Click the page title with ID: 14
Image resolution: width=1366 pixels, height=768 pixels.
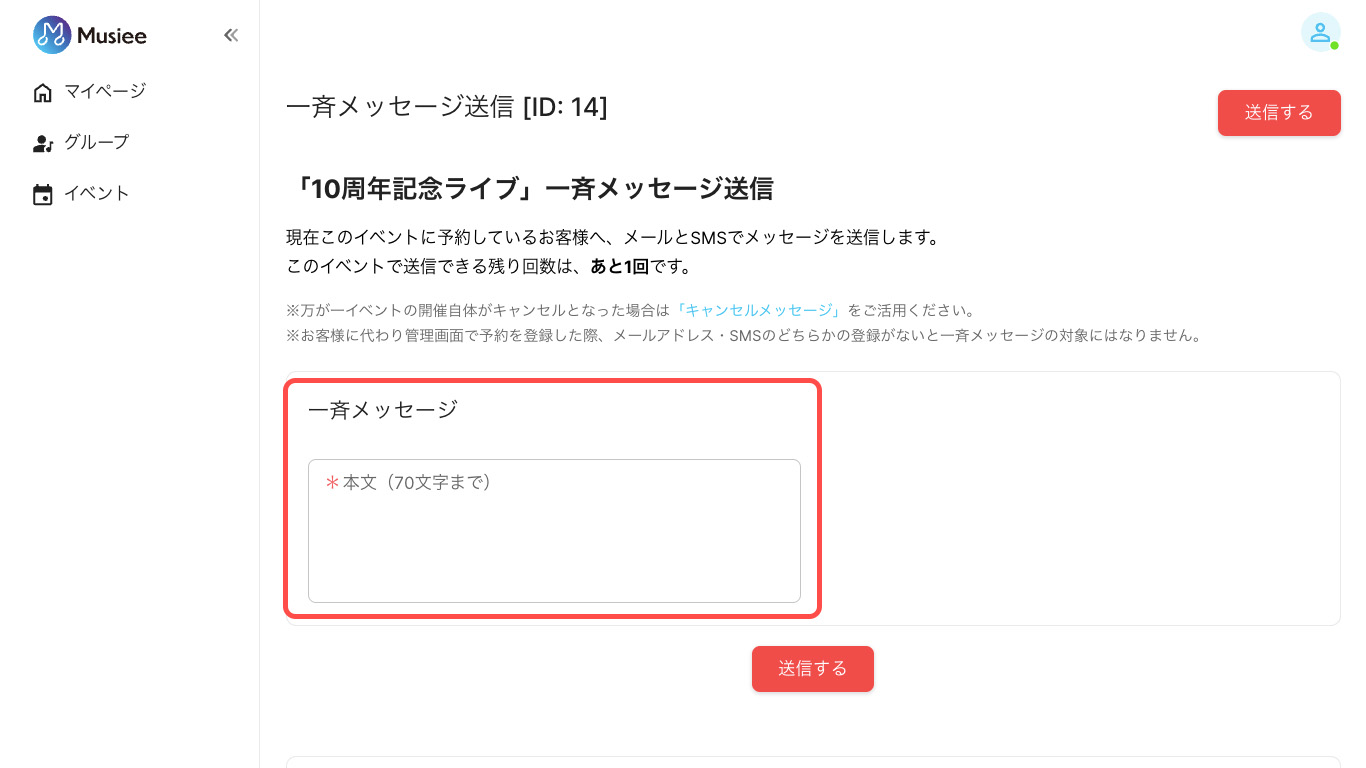[447, 107]
